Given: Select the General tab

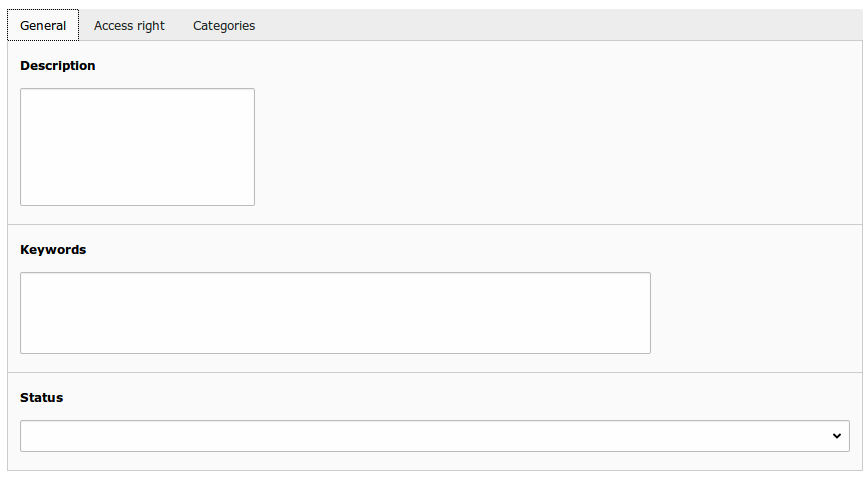Looking at the screenshot, I should click(x=43, y=25).
